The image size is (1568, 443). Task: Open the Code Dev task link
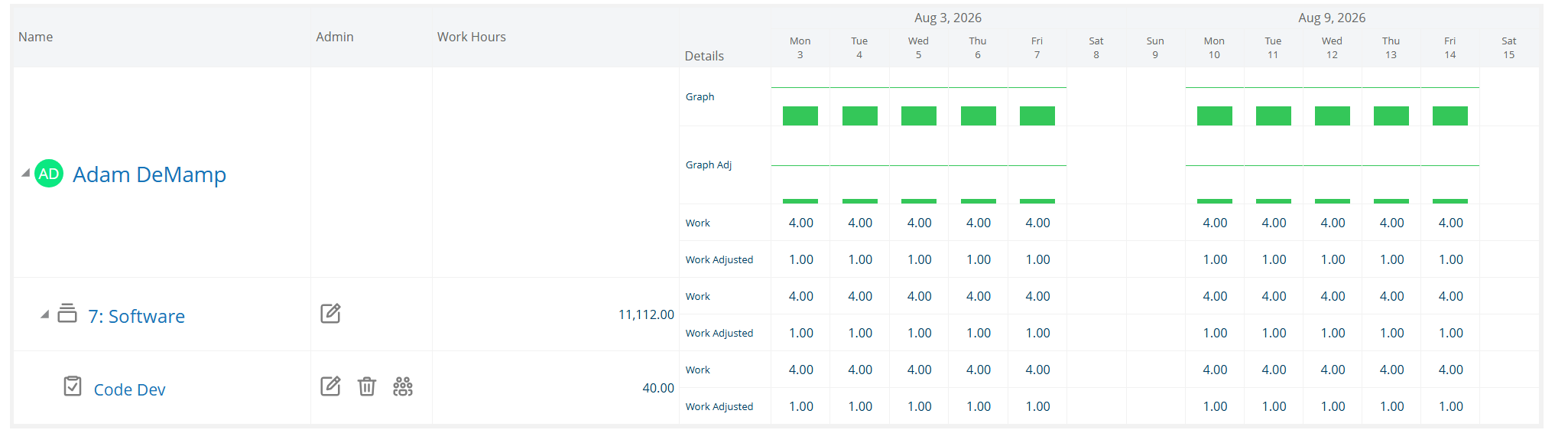tap(129, 389)
